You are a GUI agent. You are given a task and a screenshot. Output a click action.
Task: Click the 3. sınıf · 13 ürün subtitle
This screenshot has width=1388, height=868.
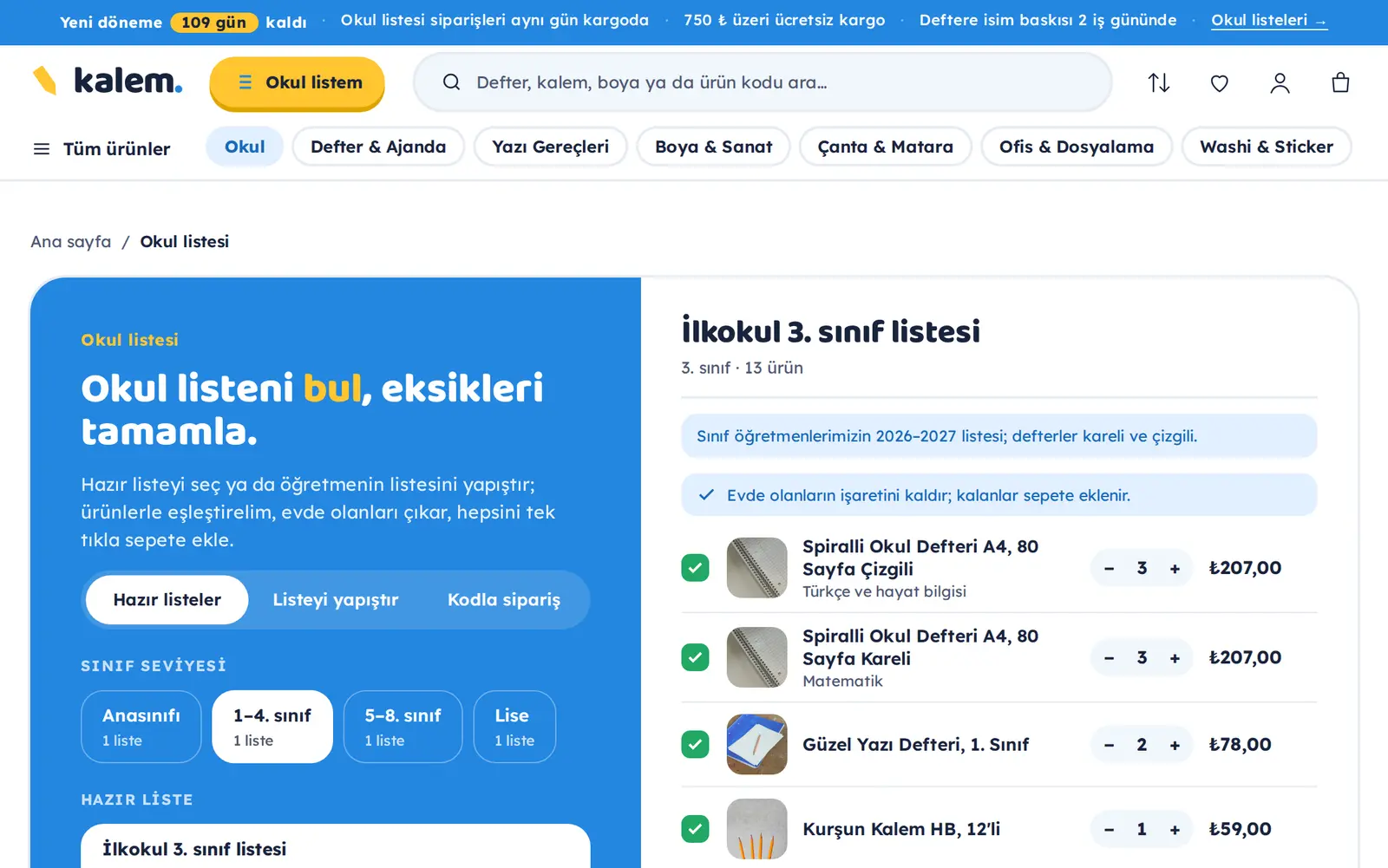[x=742, y=368]
